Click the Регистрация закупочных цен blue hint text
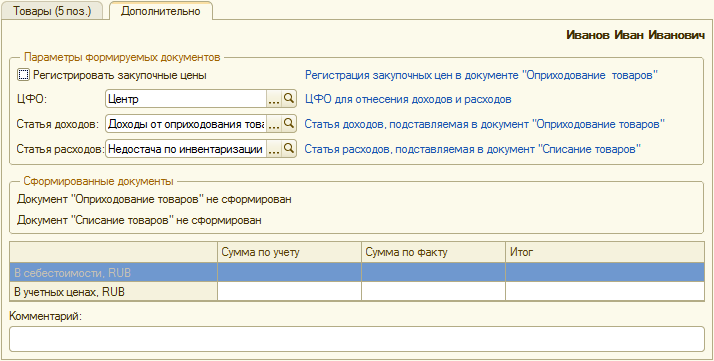This screenshot has height=361, width=714. click(x=481, y=75)
